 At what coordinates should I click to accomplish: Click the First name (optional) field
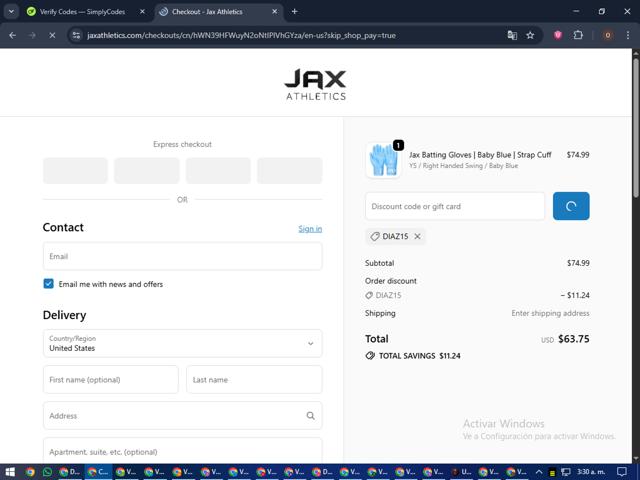(111, 380)
